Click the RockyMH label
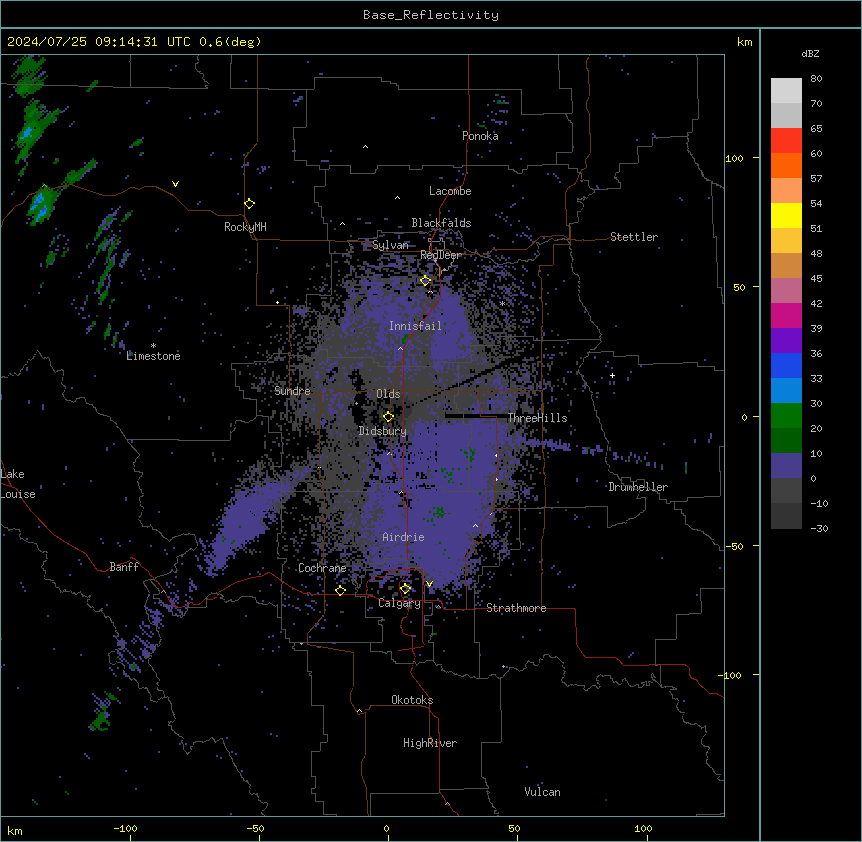Screen dimensions: 862x842 [245, 226]
